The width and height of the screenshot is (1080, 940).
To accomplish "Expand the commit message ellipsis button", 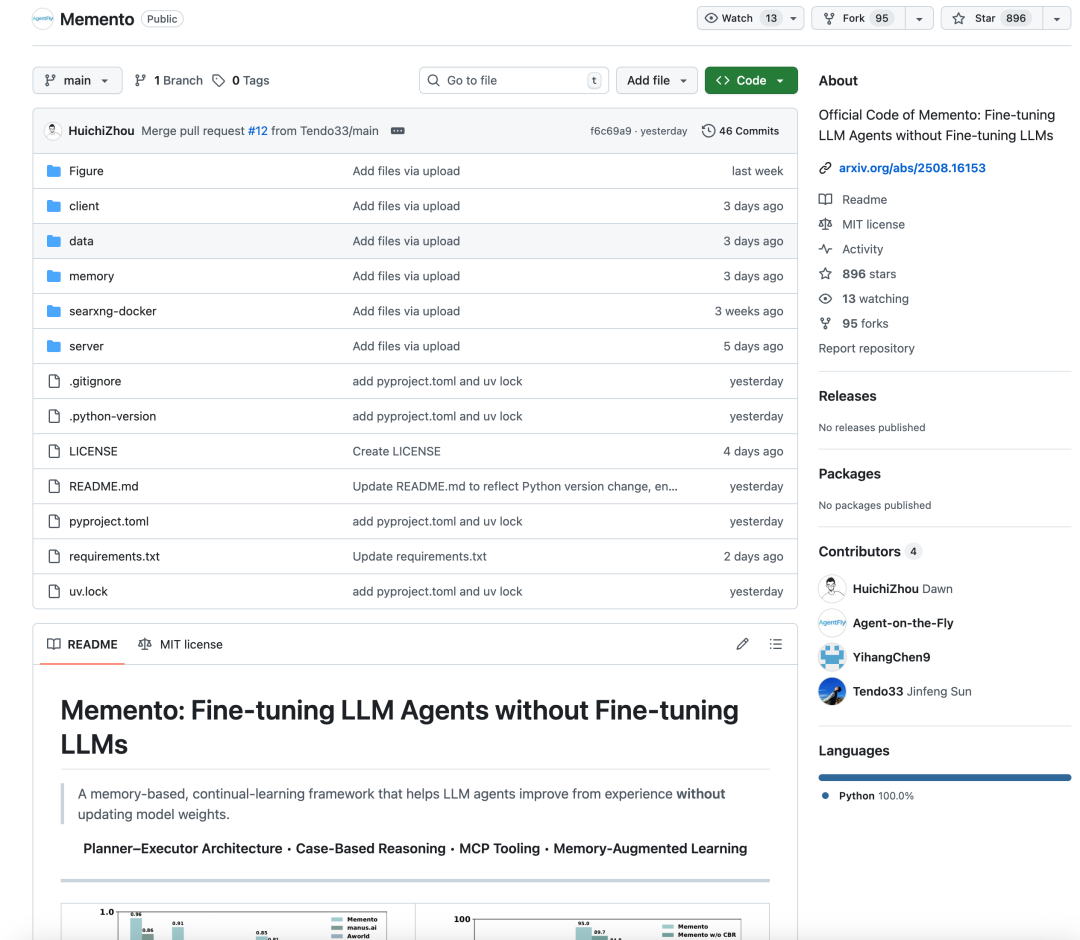I will pyautogui.click(x=397, y=131).
